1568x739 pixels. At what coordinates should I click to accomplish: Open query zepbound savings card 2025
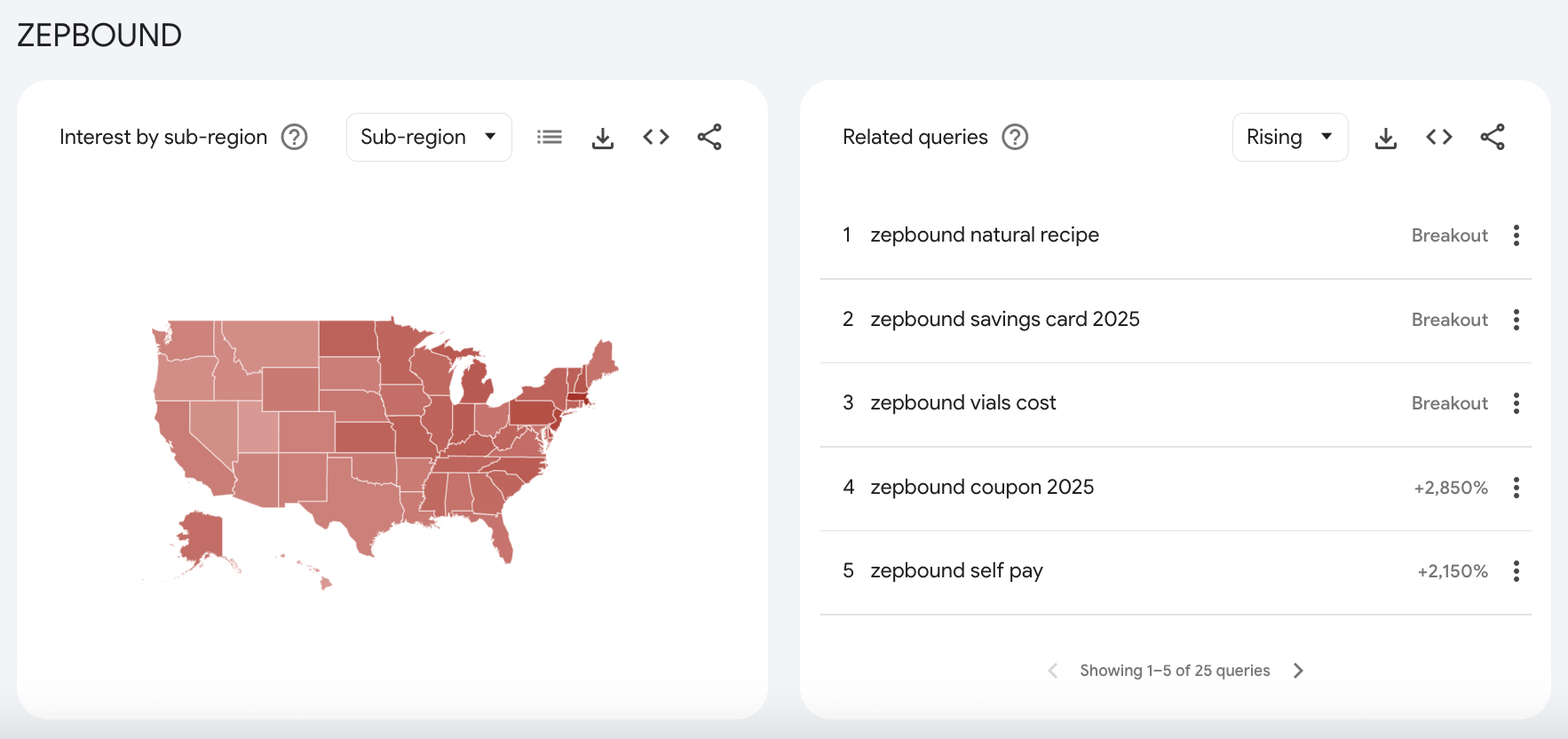(x=1005, y=320)
